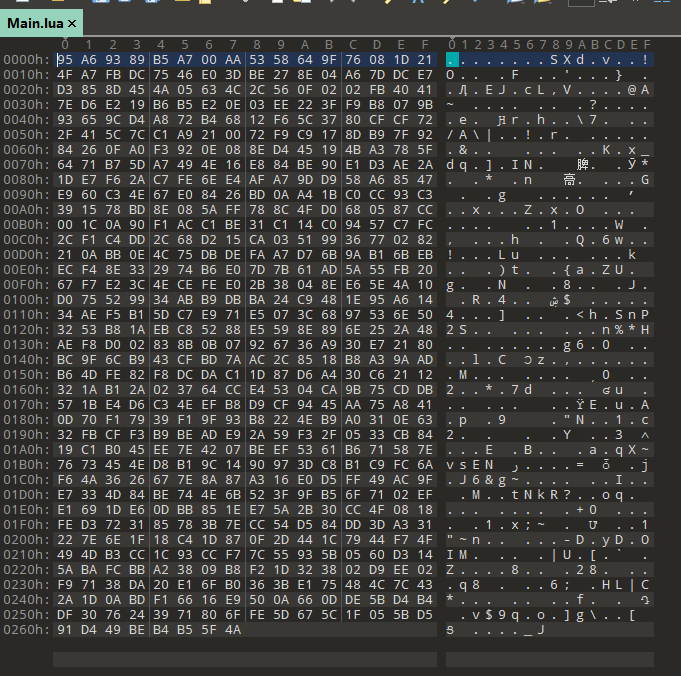This screenshot has width=681, height=676.
Task: Click the 01A0h row address label
Action: [x=21, y=451]
